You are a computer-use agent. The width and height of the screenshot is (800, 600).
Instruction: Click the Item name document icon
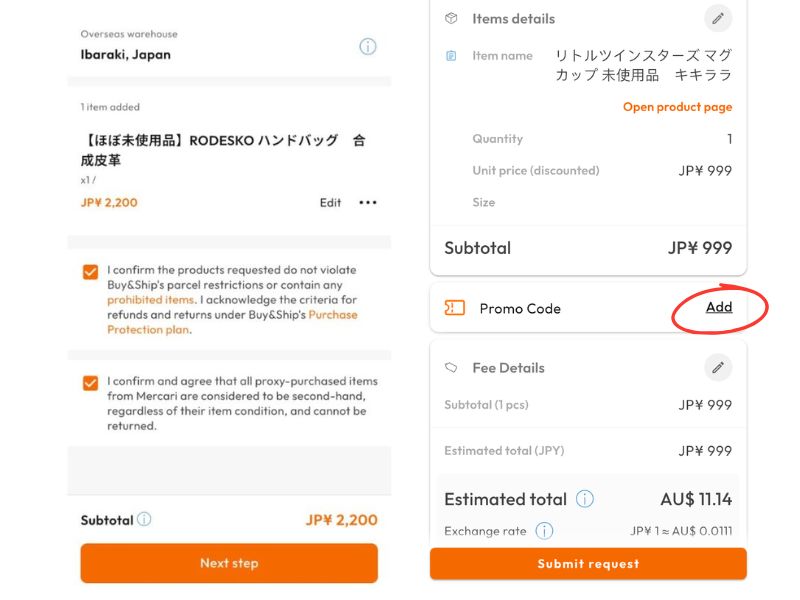point(452,56)
